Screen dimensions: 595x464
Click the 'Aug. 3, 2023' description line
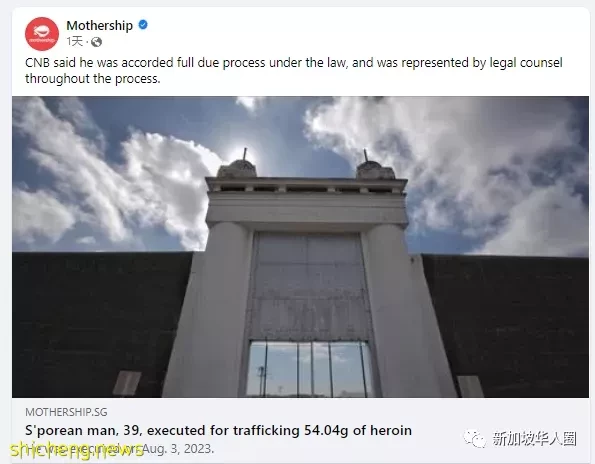(120, 449)
